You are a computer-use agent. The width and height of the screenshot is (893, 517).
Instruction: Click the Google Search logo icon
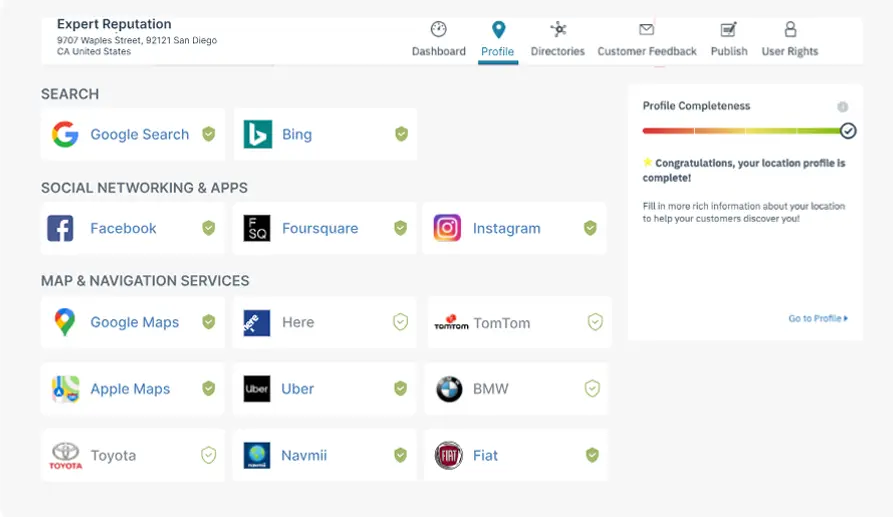[65, 135]
